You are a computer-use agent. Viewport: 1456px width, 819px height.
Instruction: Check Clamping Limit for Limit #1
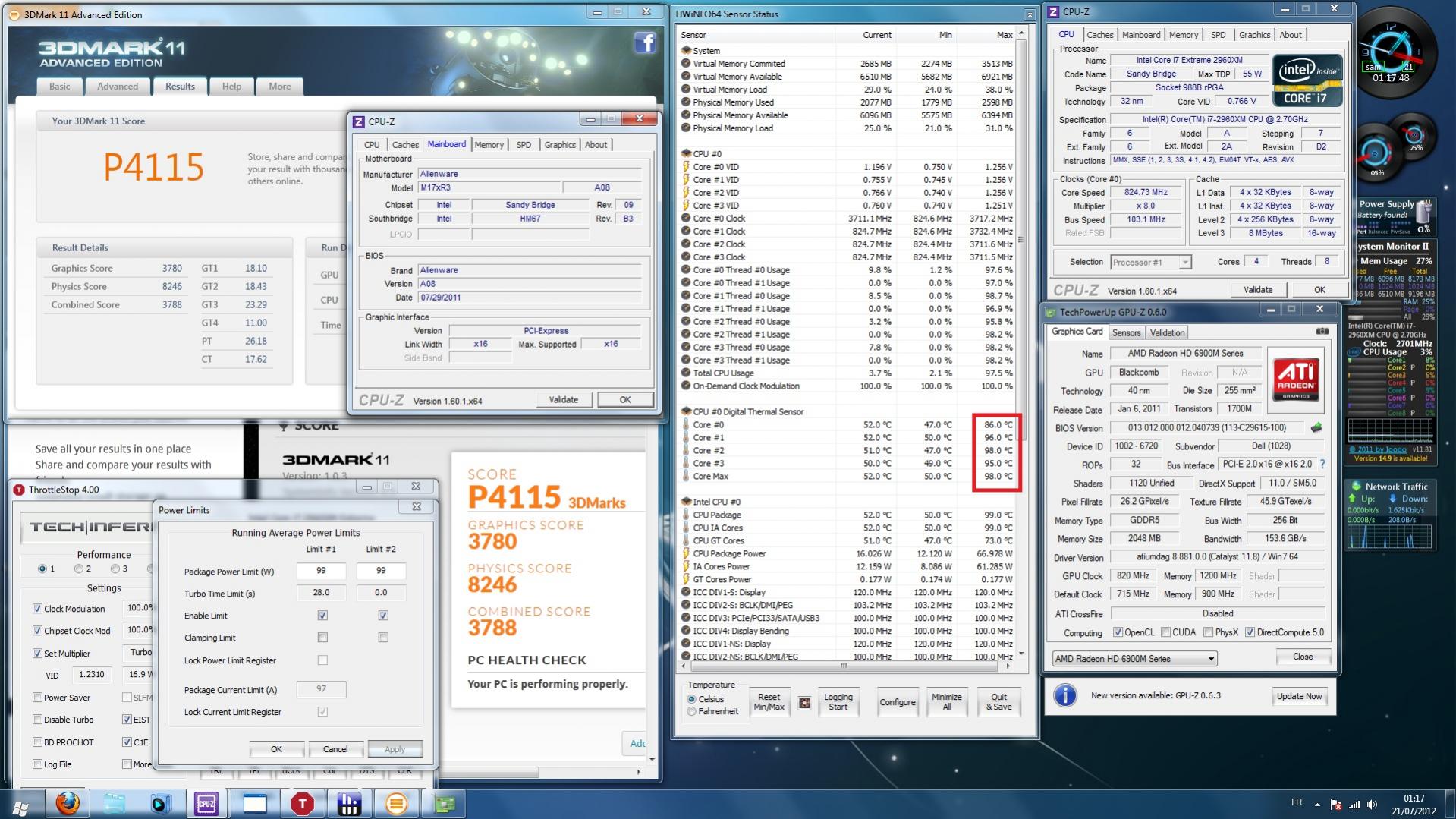click(322, 638)
